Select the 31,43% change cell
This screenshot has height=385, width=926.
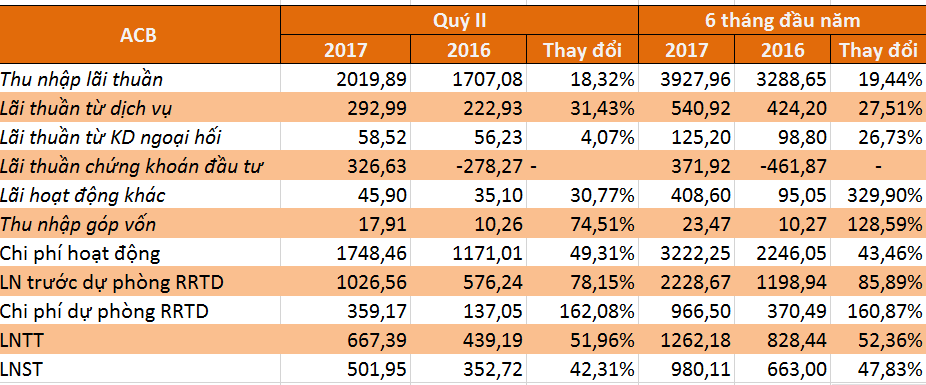coord(583,107)
